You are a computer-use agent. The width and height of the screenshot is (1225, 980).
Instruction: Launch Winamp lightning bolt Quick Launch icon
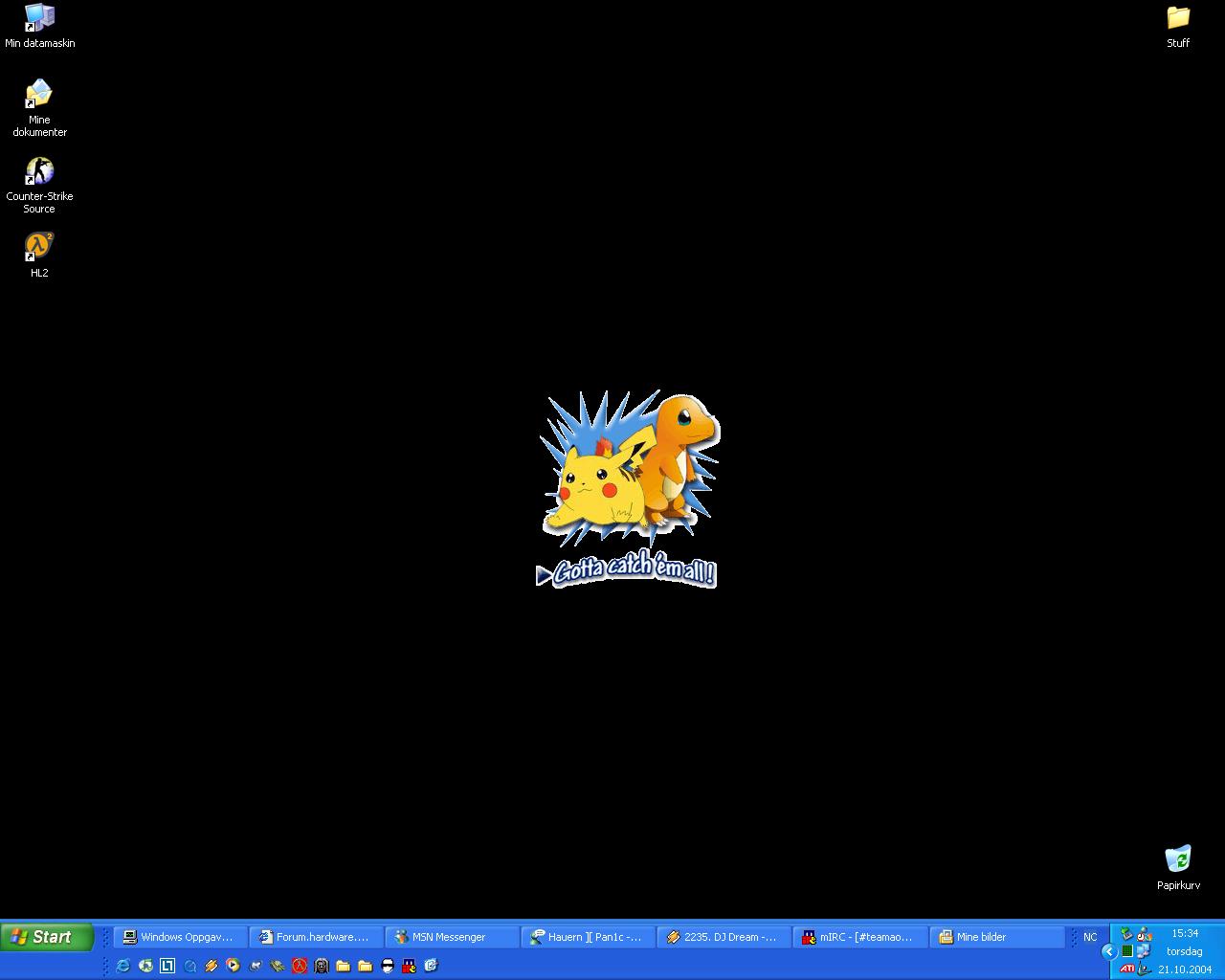[x=212, y=966]
